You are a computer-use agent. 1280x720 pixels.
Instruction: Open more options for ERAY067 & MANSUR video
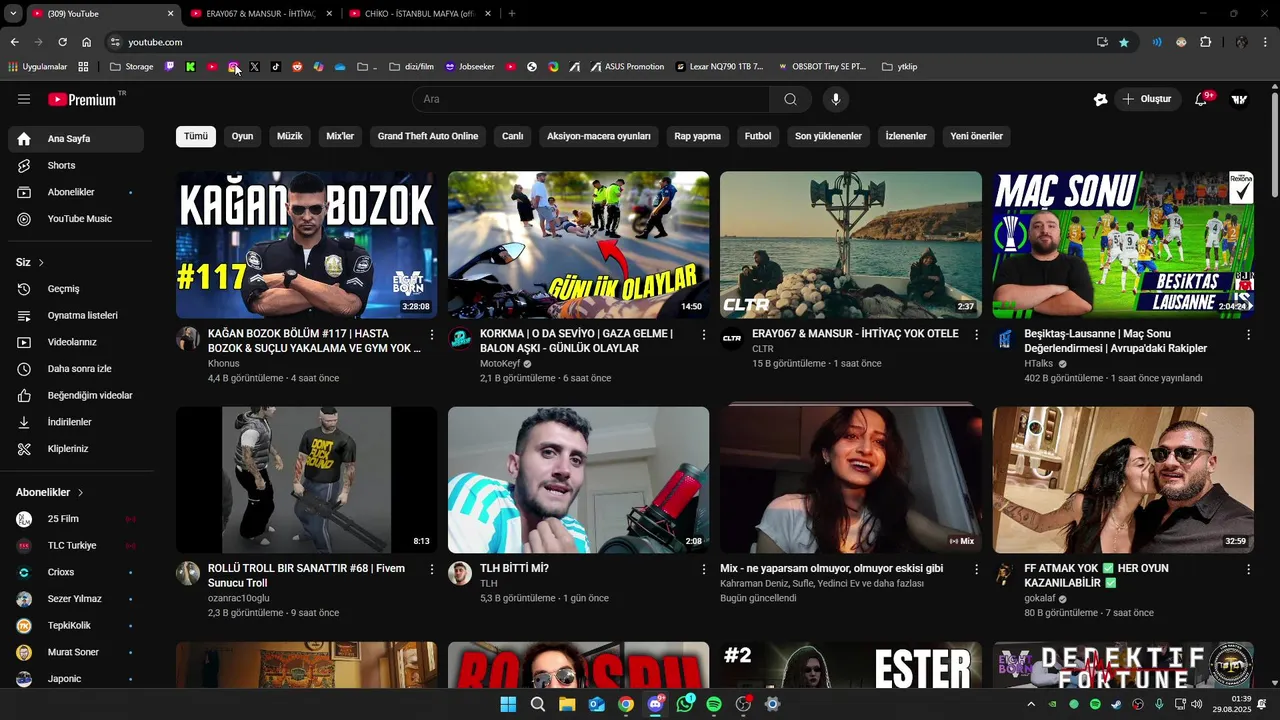976,334
